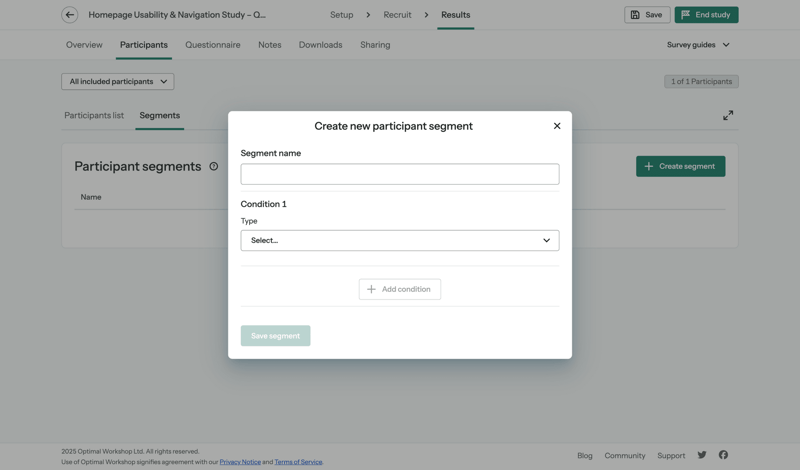Open the Privacy Notice link
This screenshot has width=800, height=470.
pyautogui.click(x=240, y=462)
